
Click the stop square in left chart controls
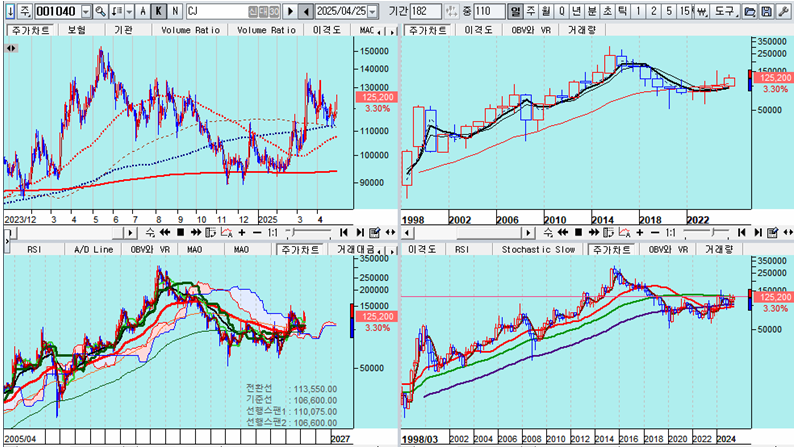coord(180,233)
